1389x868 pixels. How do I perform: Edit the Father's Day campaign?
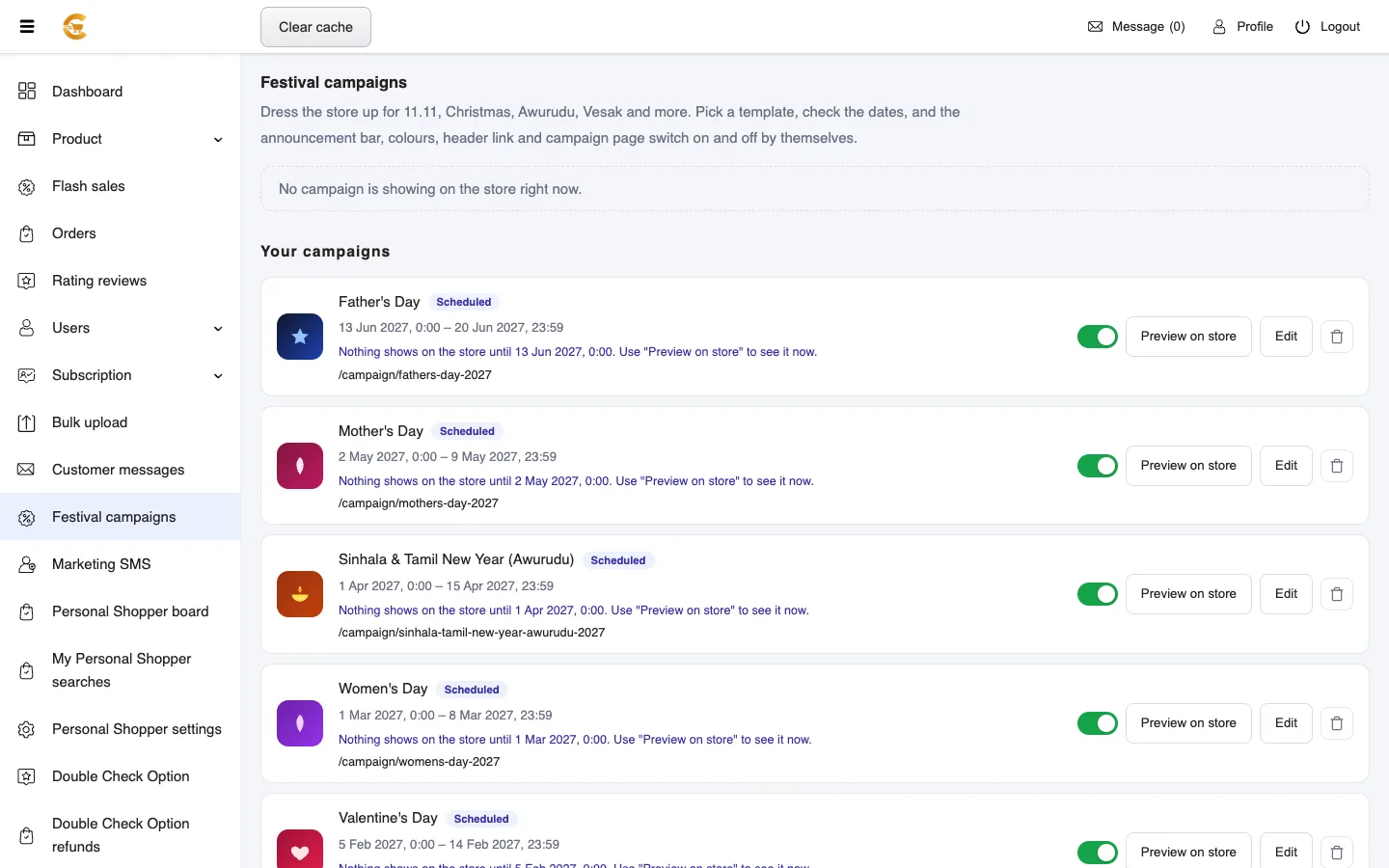point(1286,337)
